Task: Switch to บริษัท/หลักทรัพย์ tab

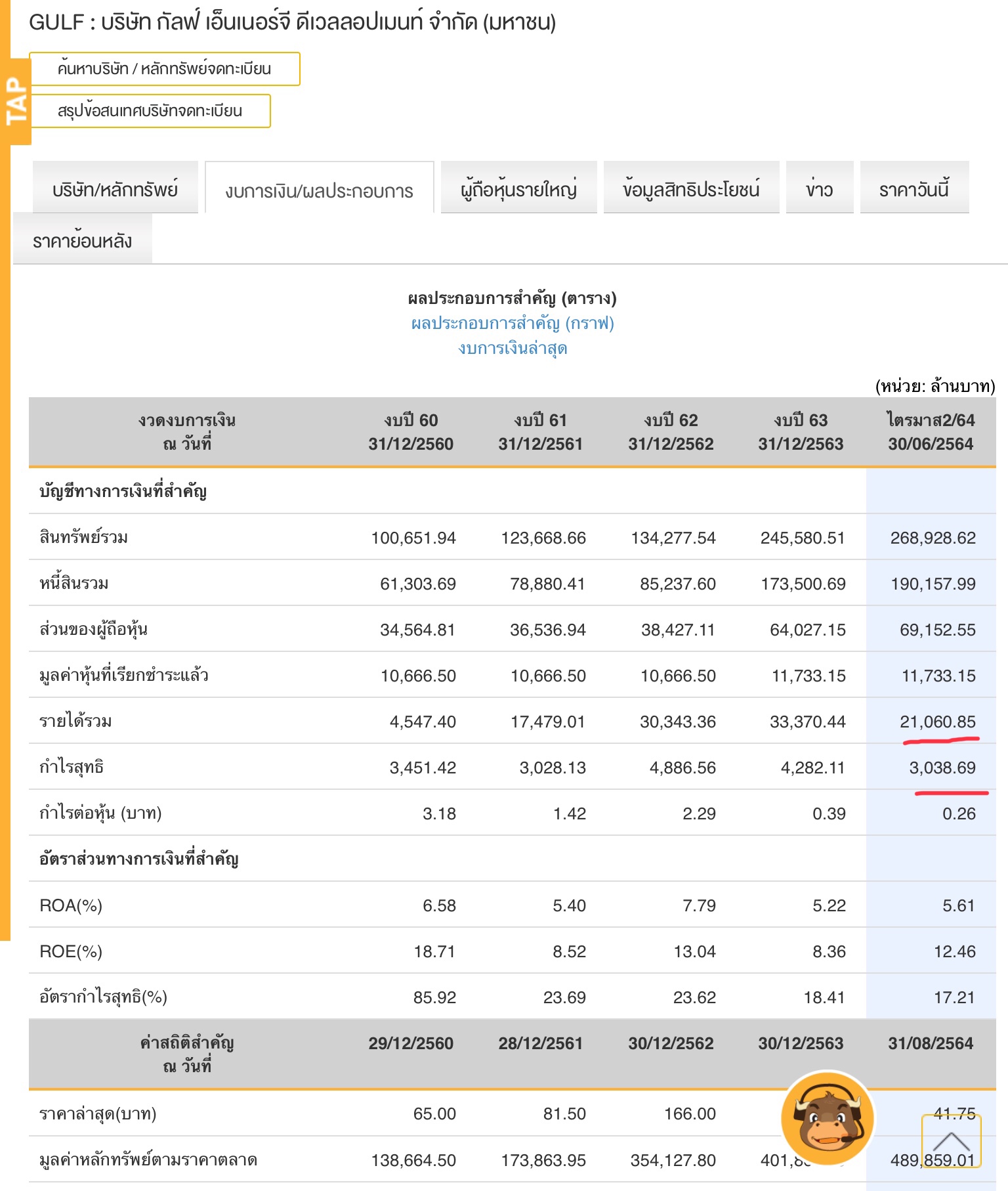Action: [115, 189]
